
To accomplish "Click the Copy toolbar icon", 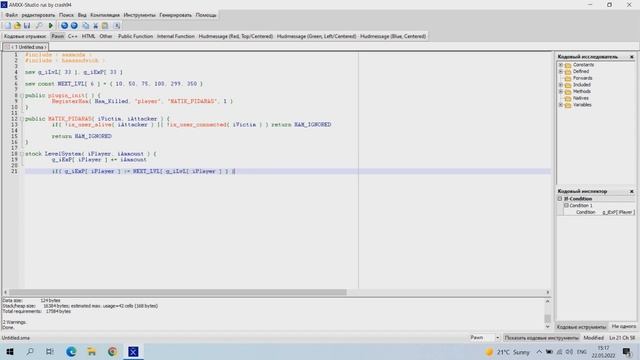I will coord(86,26).
